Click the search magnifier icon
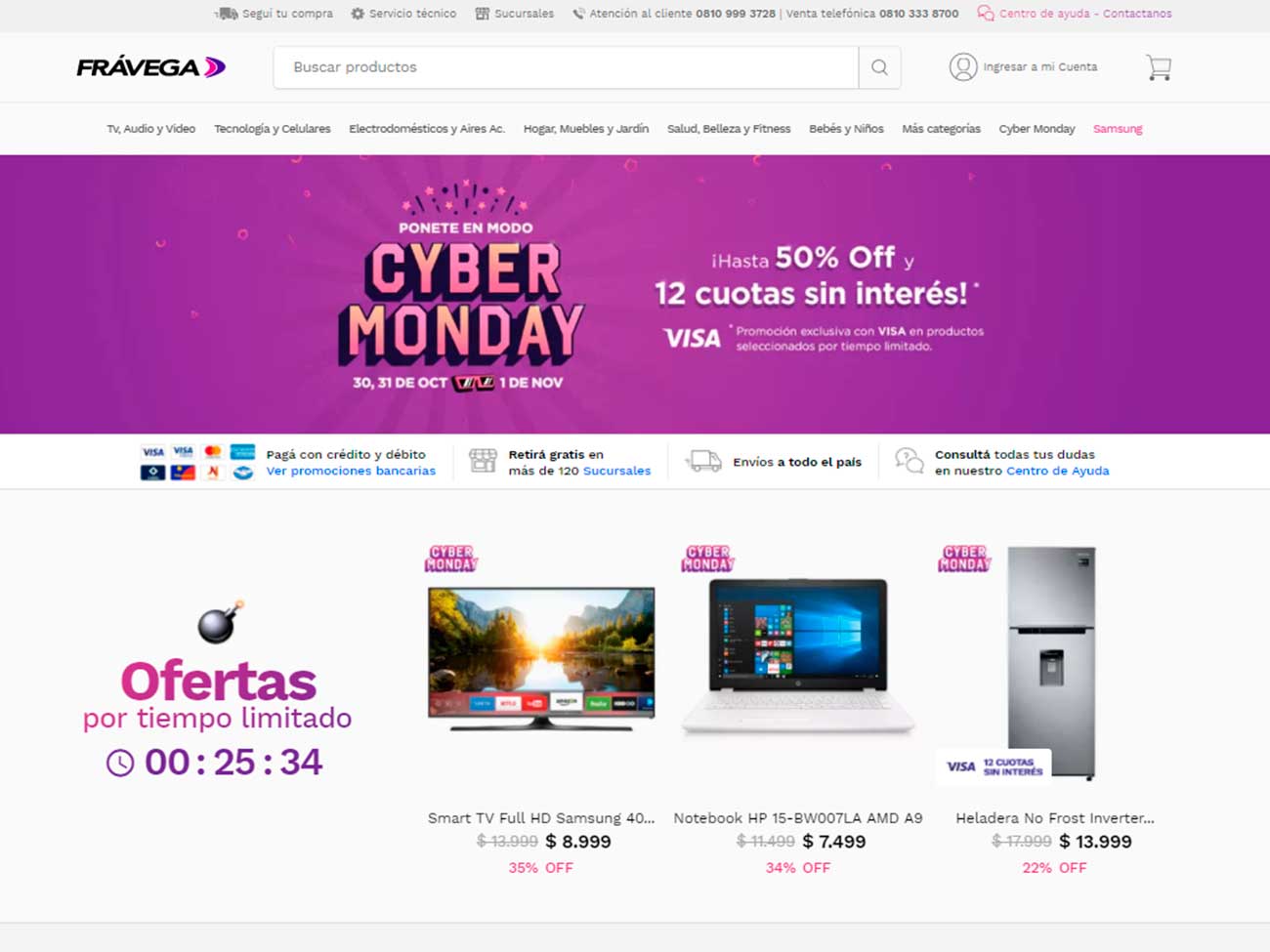The image size is (1270, 952). pyautogui.click(x=879, y=67)
